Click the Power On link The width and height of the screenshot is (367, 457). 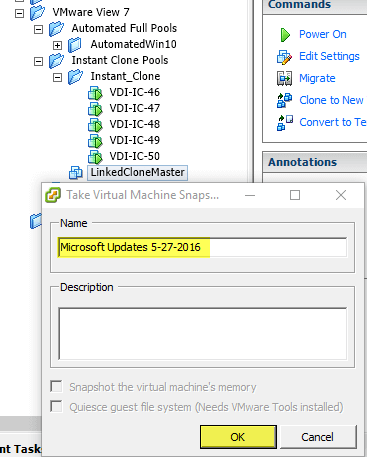coord(323,34)
